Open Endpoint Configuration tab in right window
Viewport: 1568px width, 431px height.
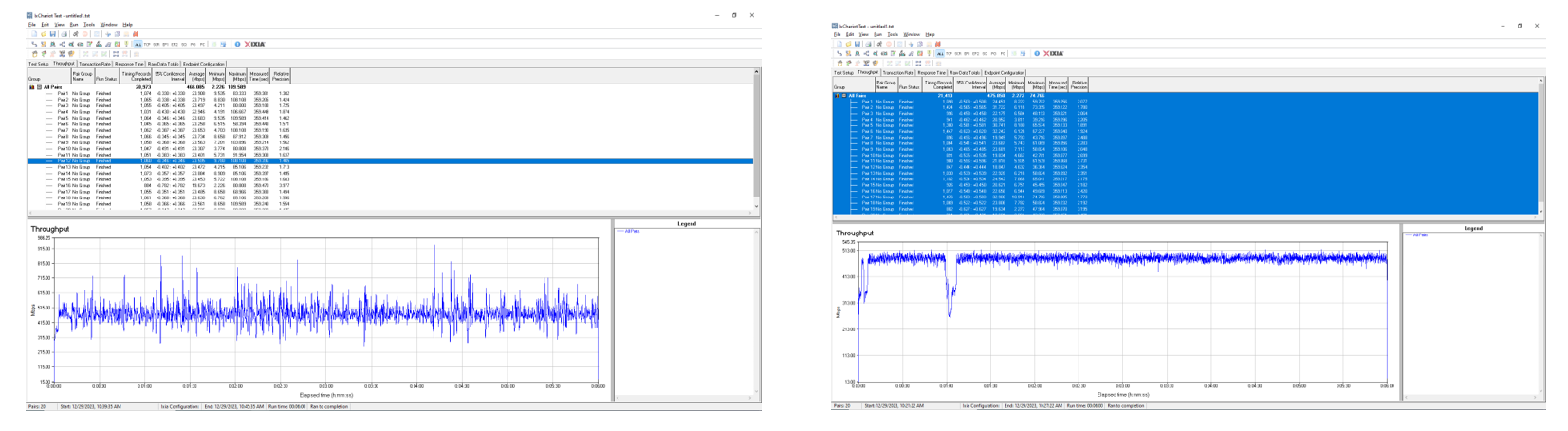pos(1004,73)
